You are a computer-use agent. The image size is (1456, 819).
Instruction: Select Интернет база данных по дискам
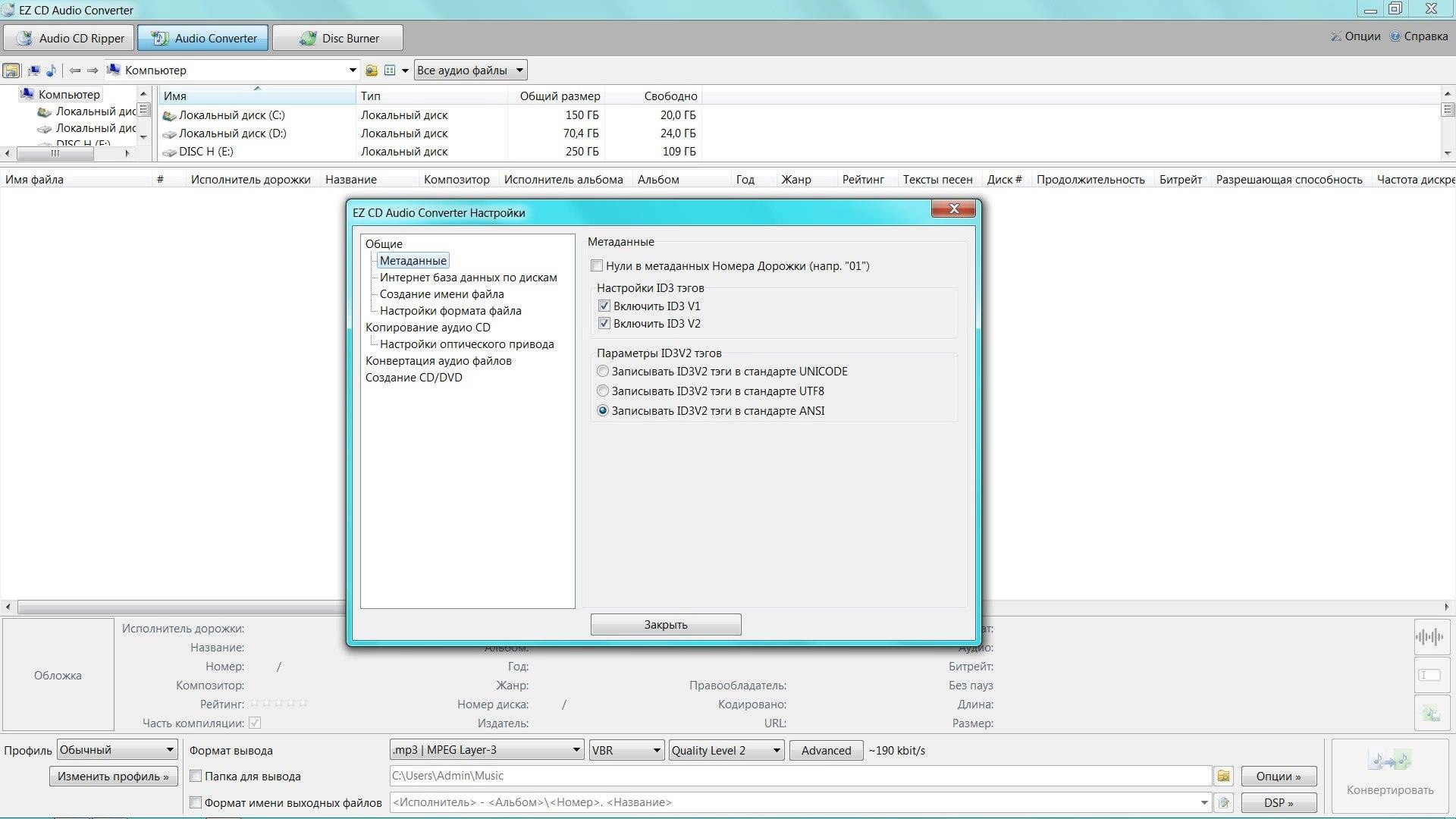pos(468,278)
